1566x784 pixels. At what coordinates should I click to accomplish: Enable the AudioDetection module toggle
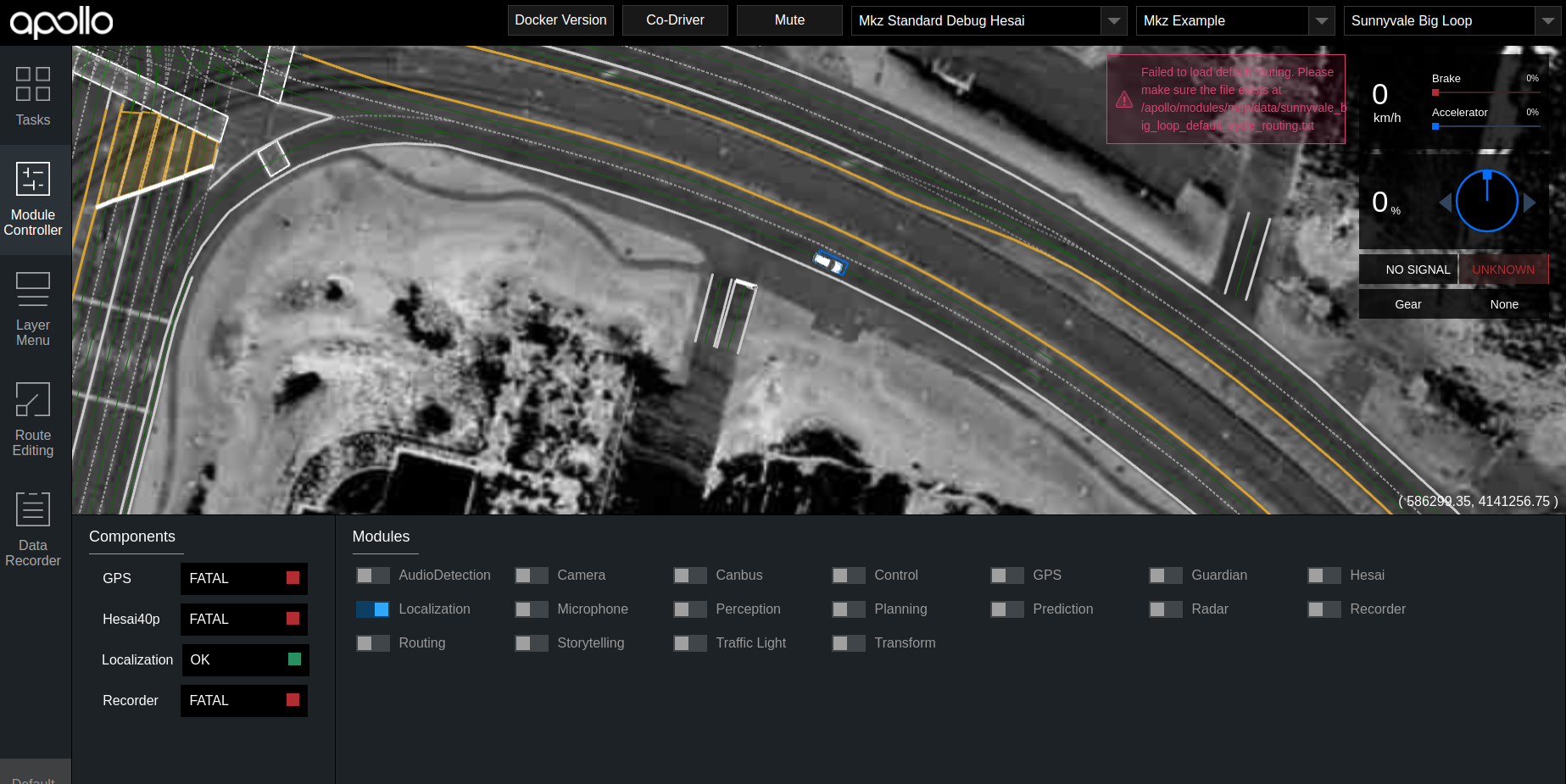point(373,575)
